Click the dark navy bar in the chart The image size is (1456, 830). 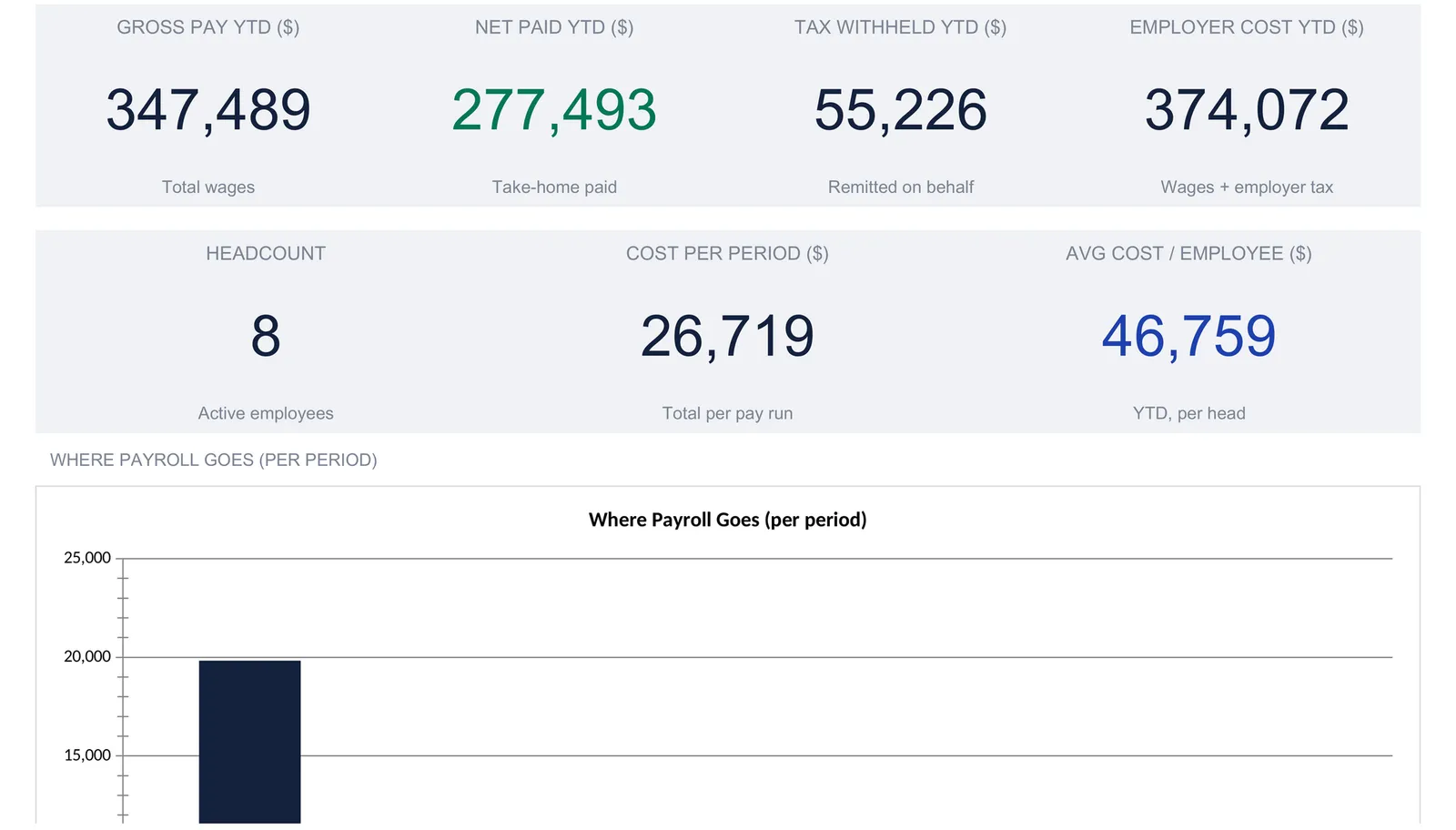pos(249,742)
